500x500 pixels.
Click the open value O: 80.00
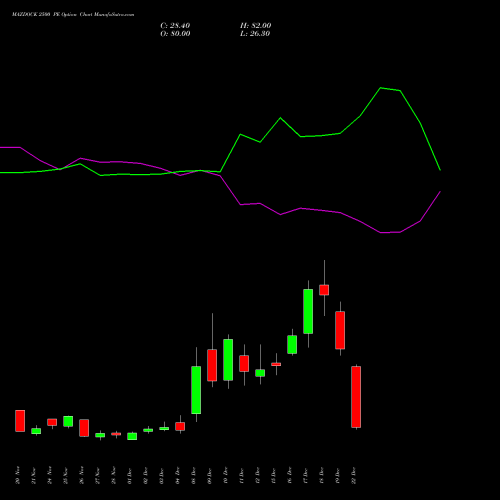pyautogui.click(x=175, y=34)
